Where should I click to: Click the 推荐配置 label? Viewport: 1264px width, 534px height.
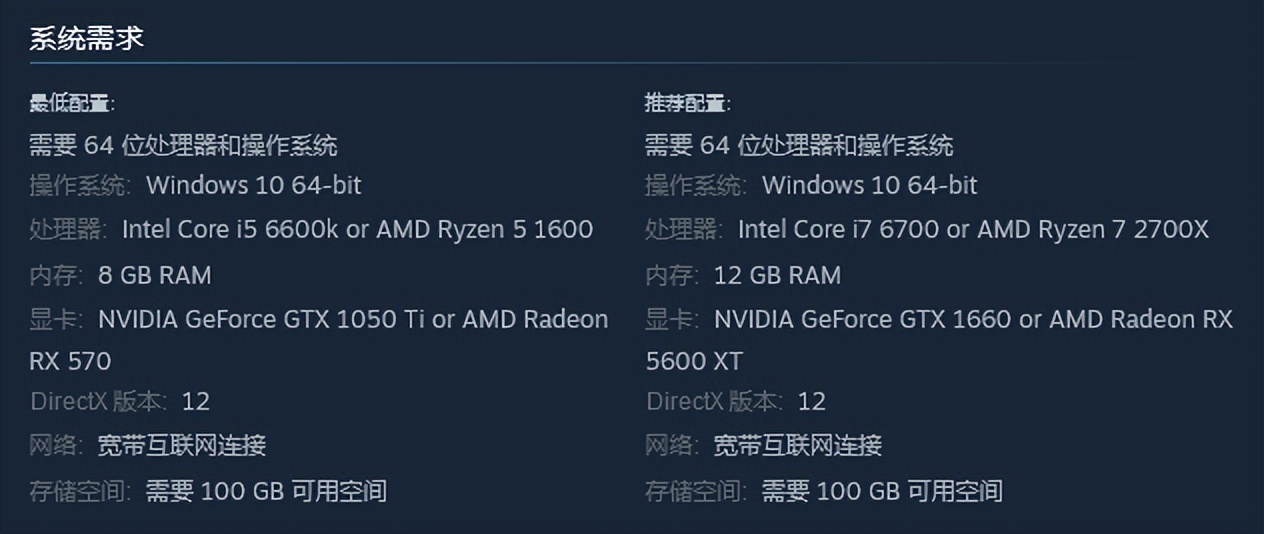pos(687,103)
